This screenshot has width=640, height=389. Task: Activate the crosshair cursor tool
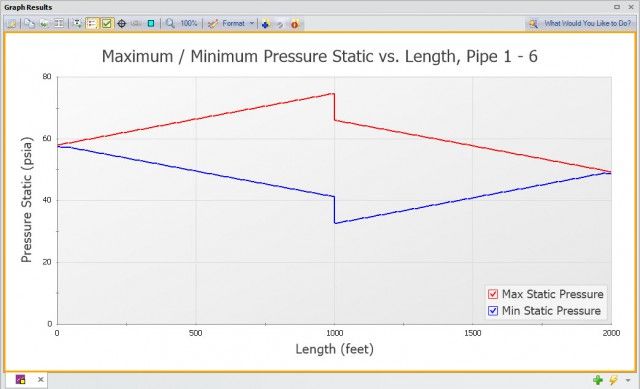click(122, 24)
